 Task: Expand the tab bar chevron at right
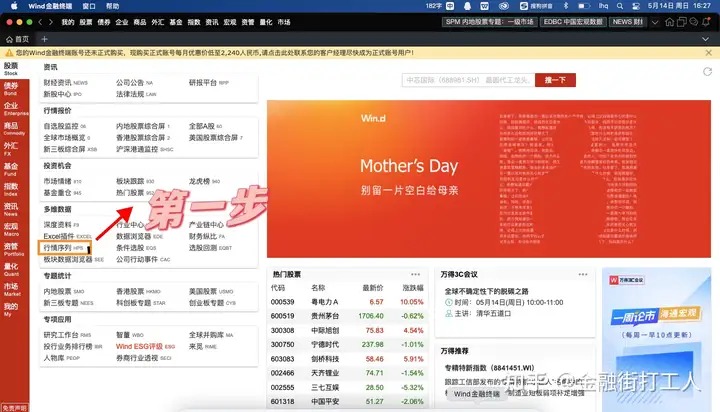(x=705, y=39)
